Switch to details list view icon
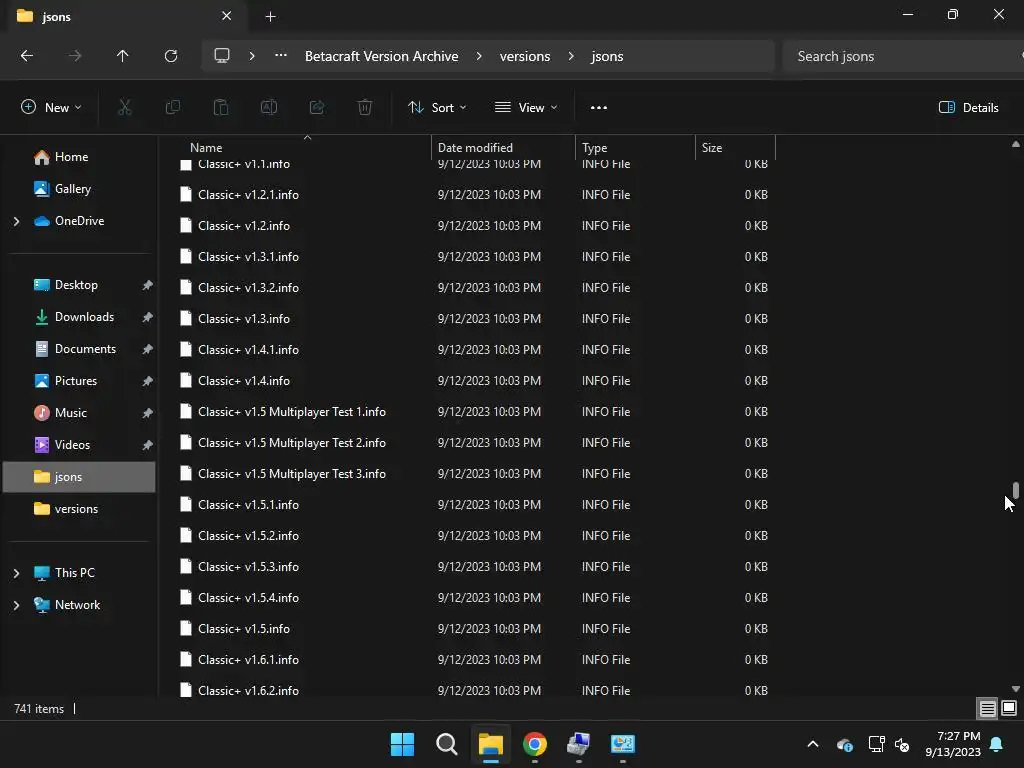1024x768 pixels. tap(987, 709)
